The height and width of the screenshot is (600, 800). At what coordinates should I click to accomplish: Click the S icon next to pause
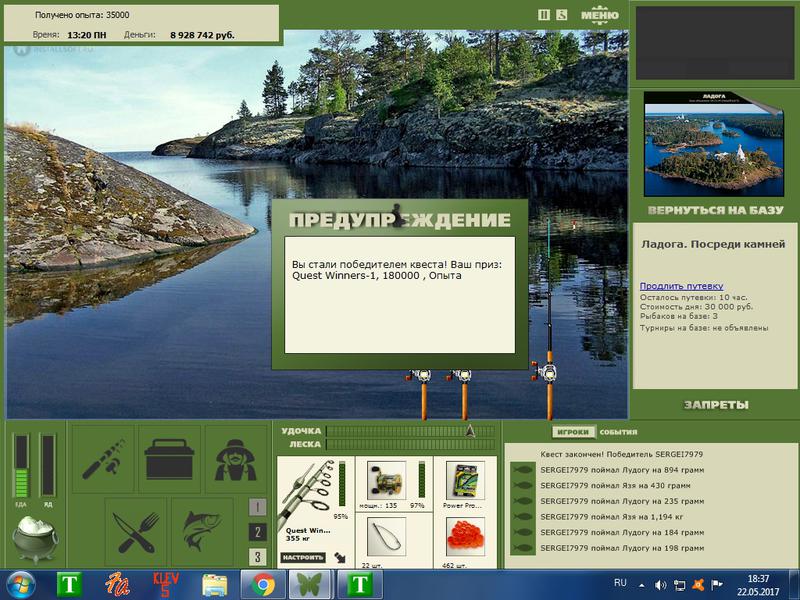pos(561,15)
